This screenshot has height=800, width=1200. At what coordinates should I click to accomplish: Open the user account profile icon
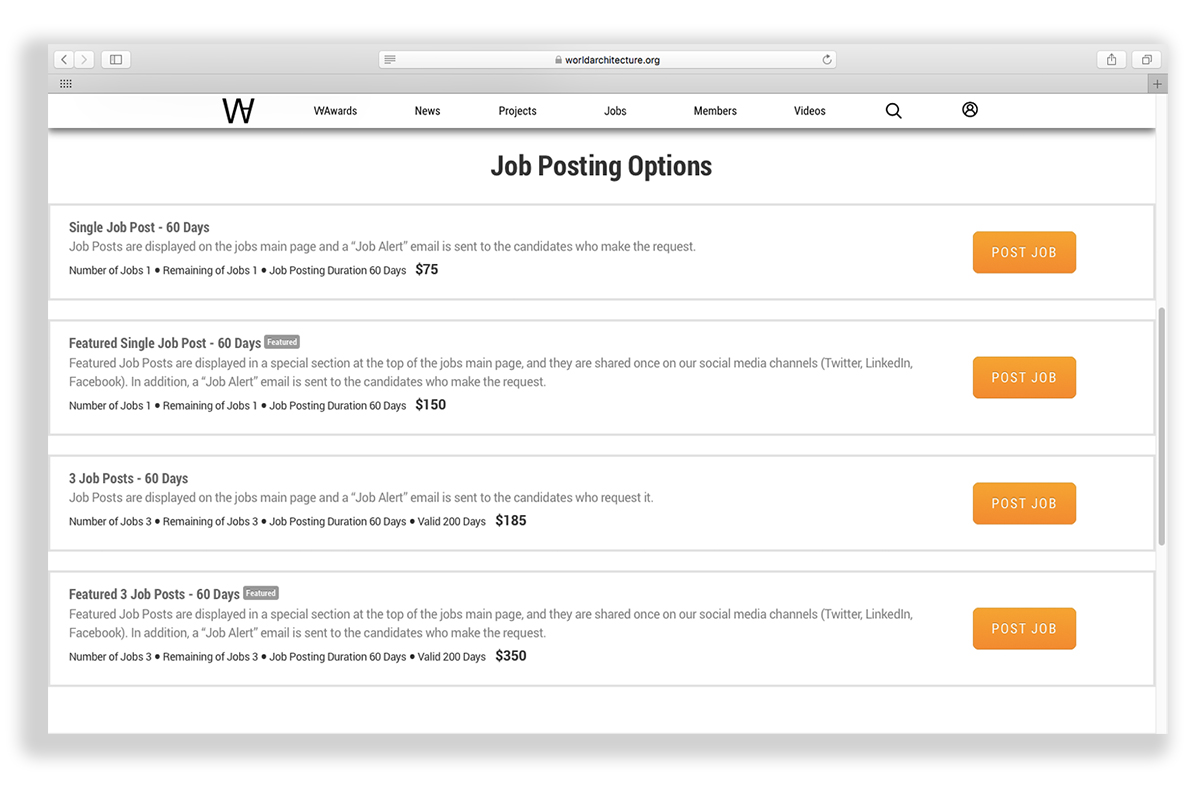click(969, 110)
